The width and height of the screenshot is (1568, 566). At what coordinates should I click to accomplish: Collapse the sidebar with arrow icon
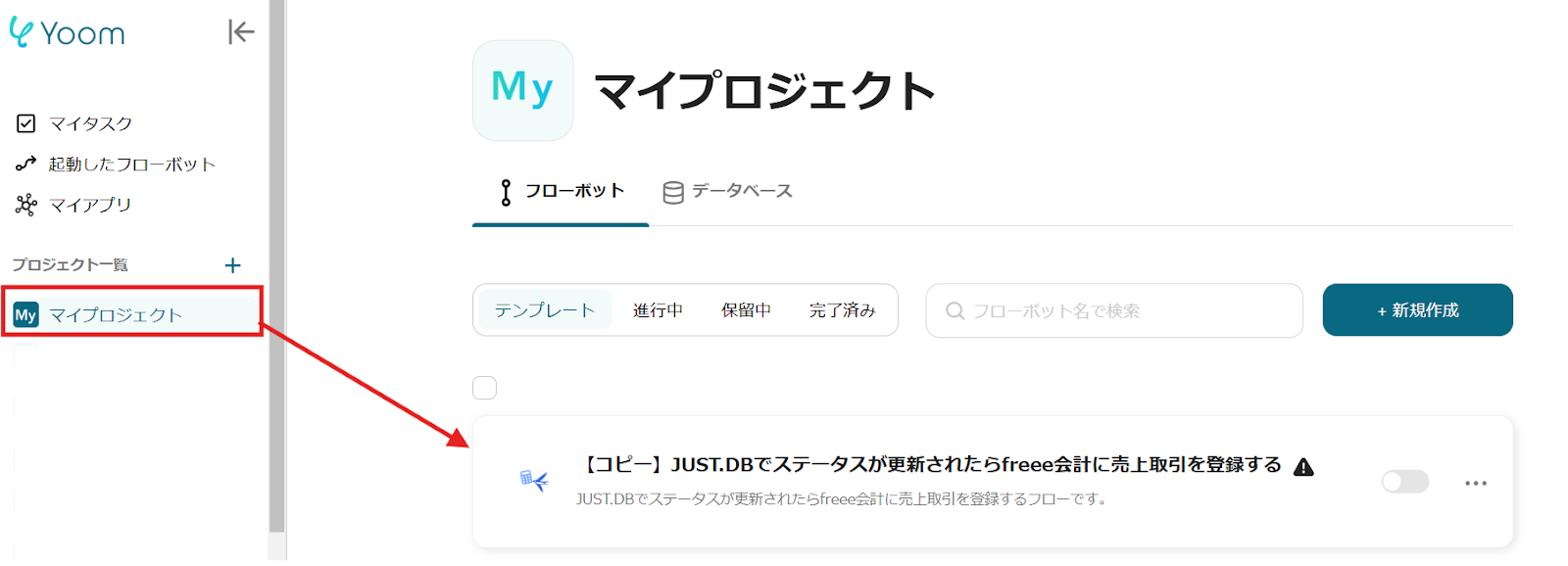tap(241, 32)
